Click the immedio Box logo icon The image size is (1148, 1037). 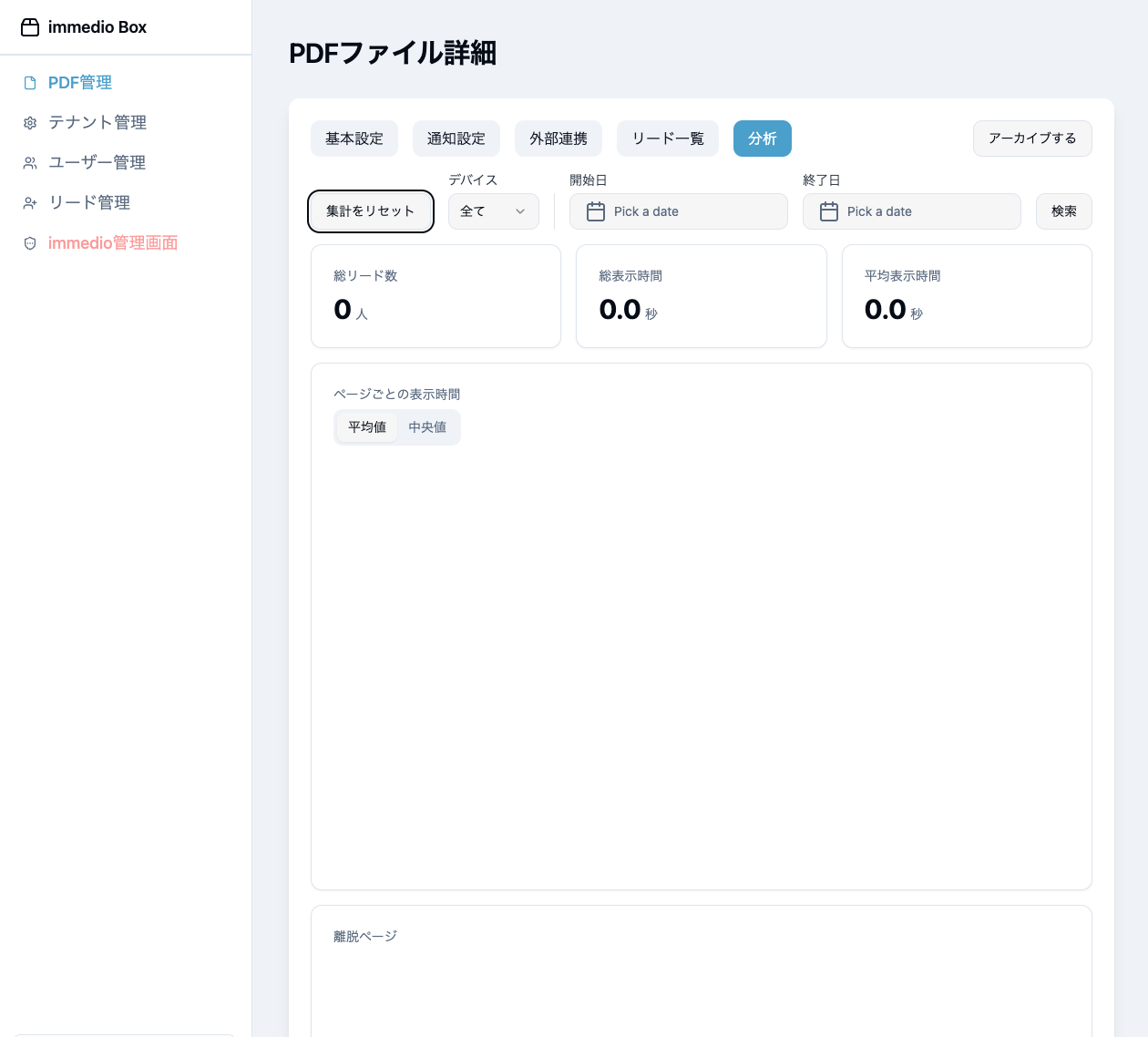(30, 27)
